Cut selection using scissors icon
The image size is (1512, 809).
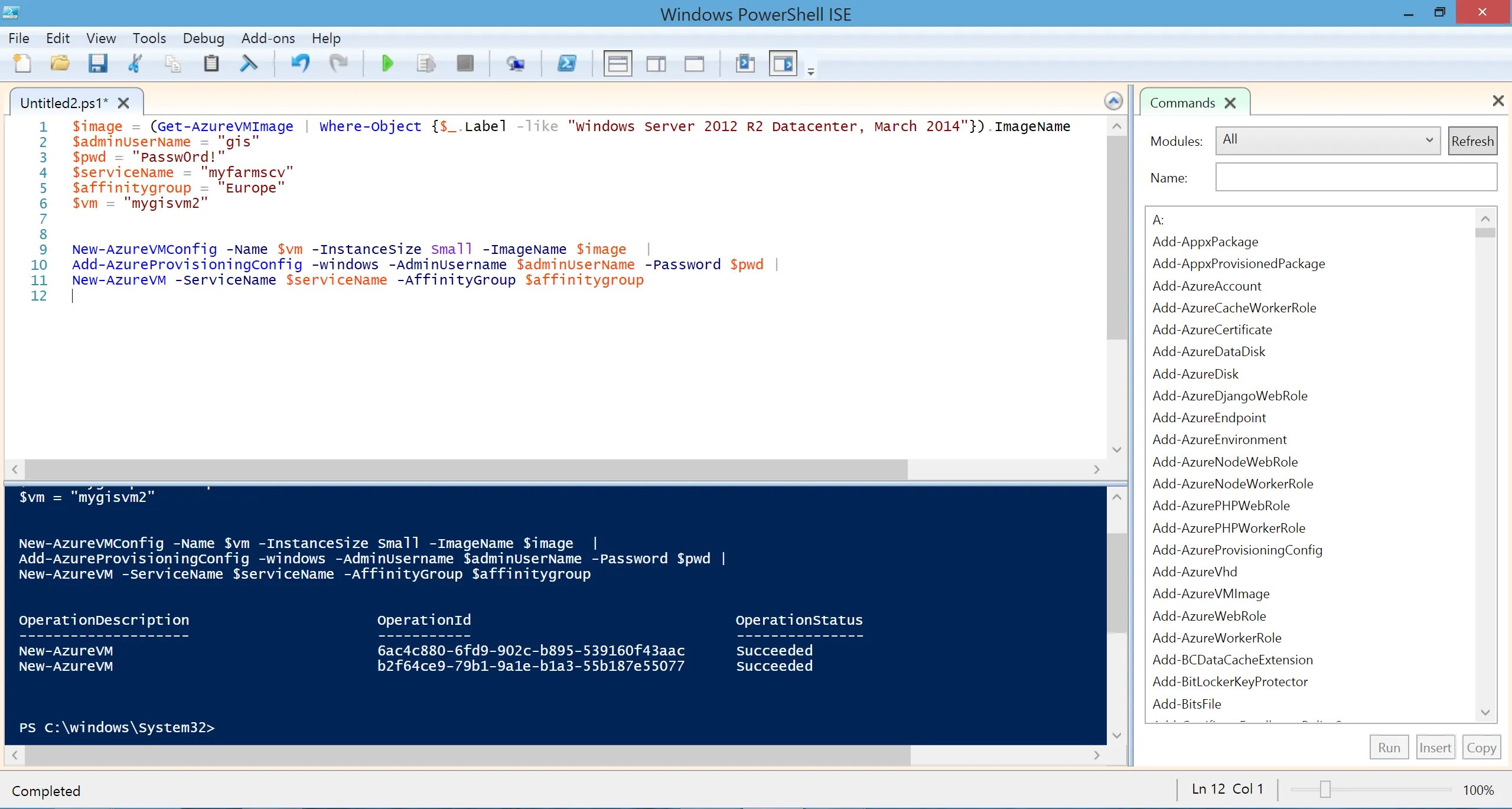pos(135,63)
